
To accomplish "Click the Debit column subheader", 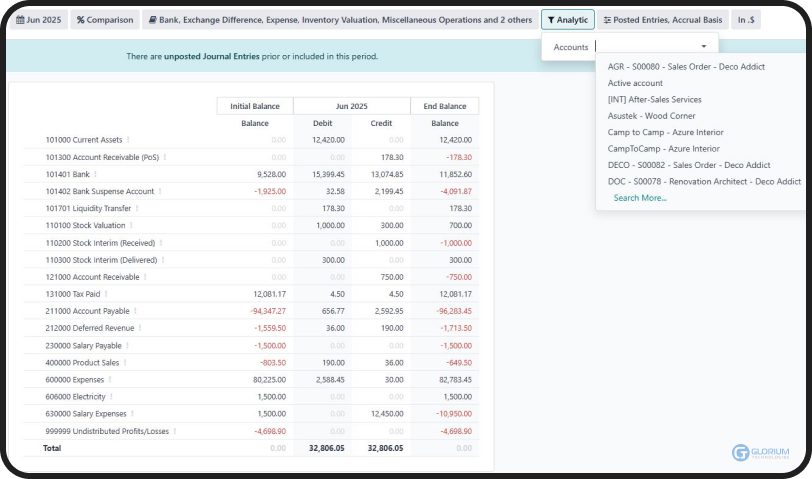I will pos(323,123).
